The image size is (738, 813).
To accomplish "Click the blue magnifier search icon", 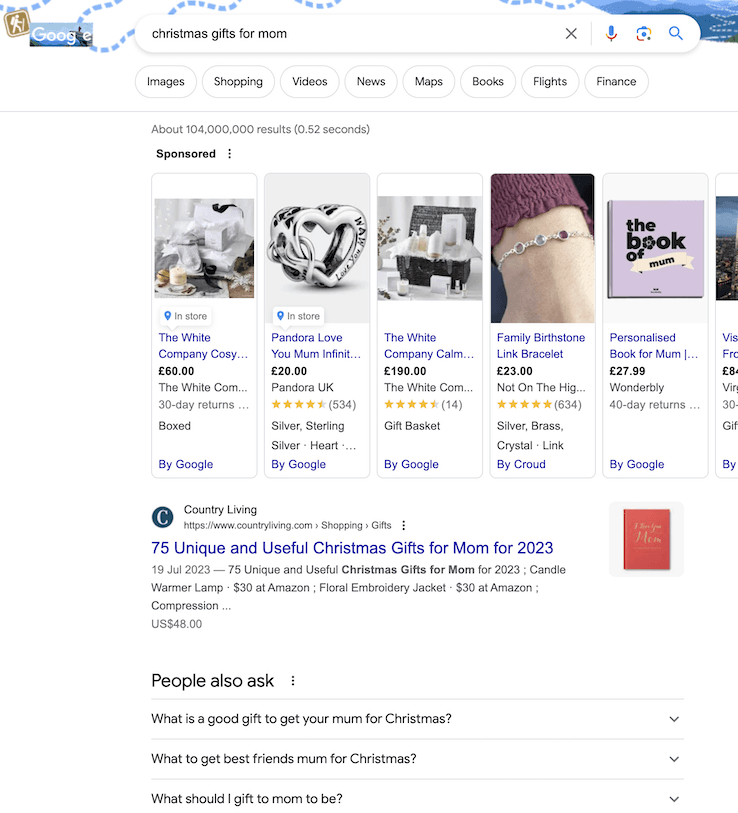I will click(676, 34).
